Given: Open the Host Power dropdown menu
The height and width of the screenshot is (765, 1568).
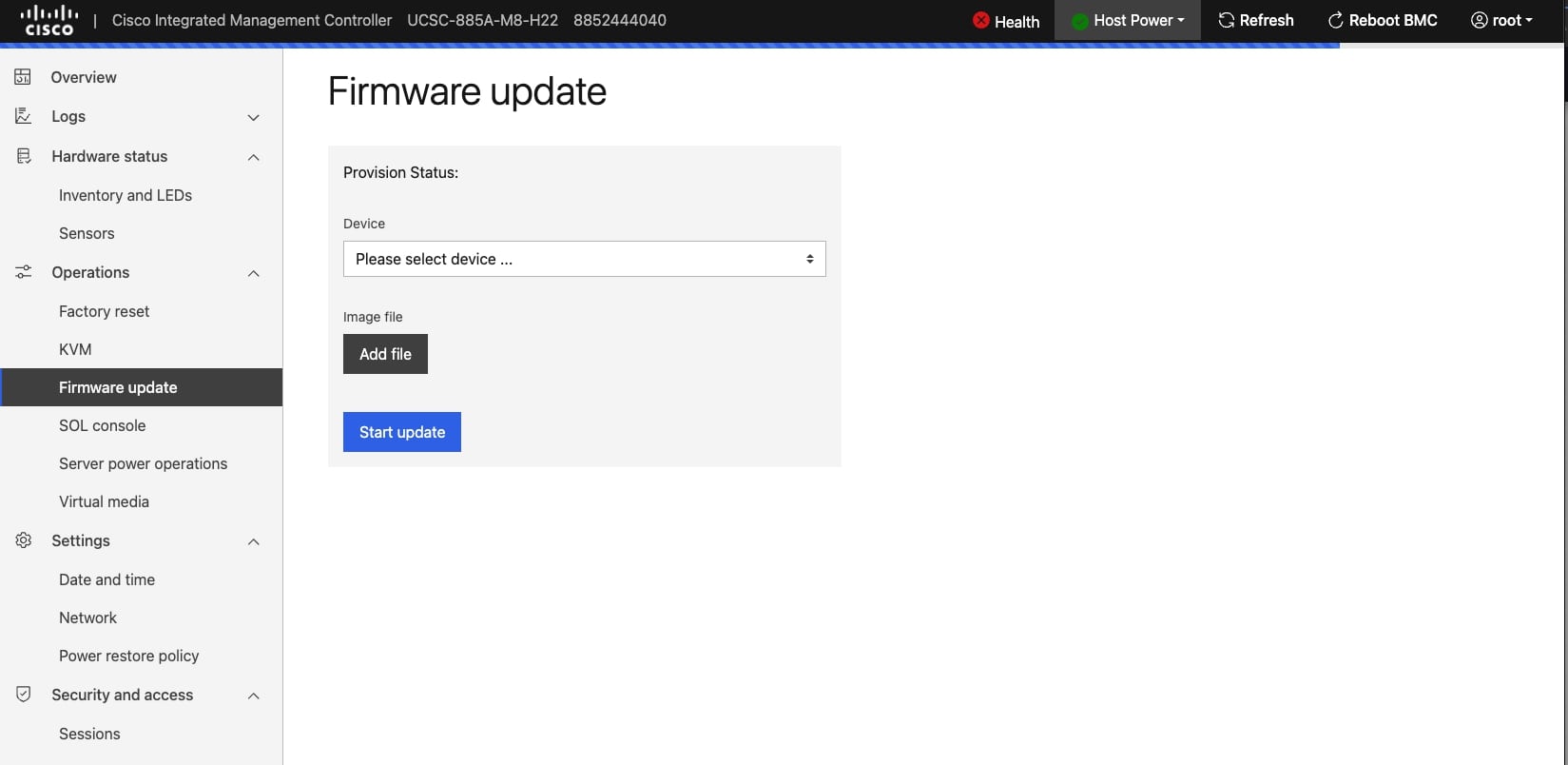Looking at the screenshot, I should [1128, 20].
